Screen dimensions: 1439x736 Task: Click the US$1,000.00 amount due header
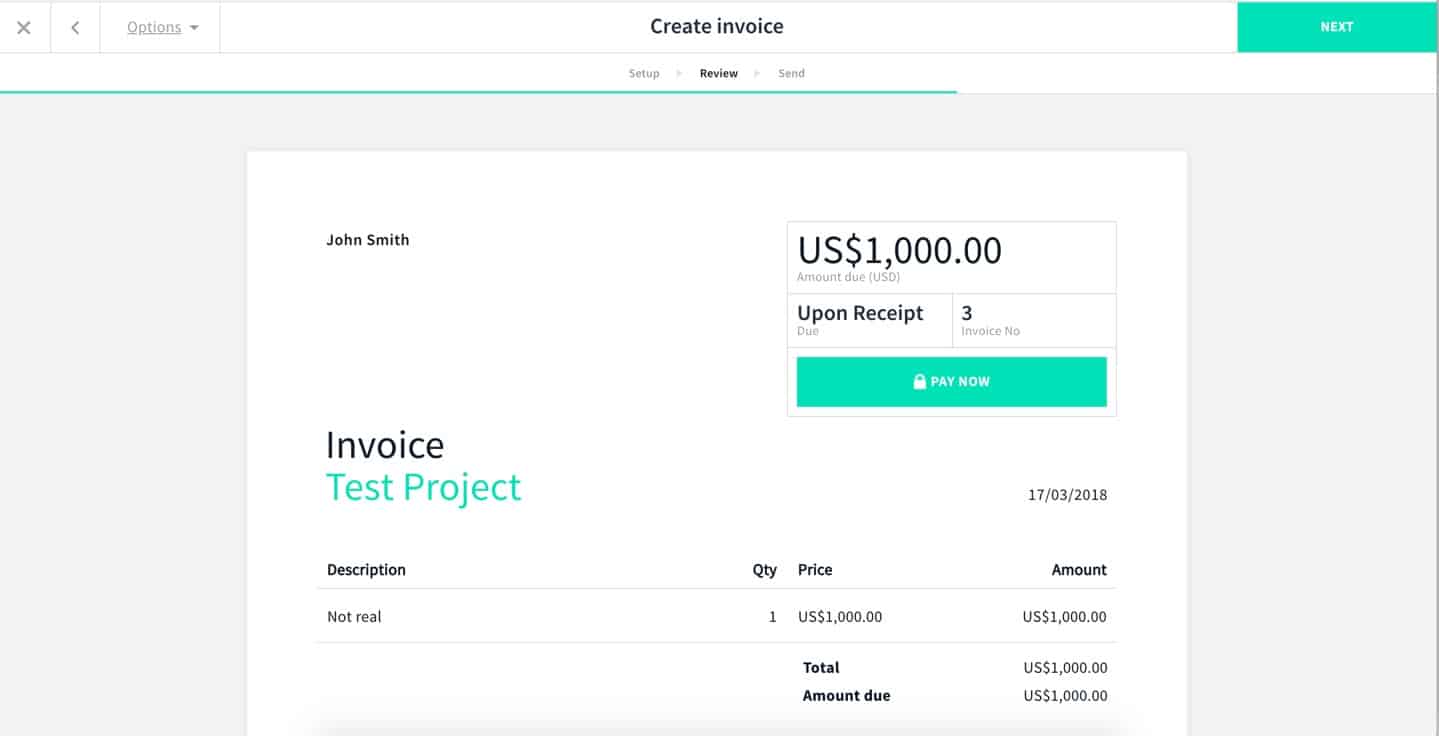tap(899, 250)
